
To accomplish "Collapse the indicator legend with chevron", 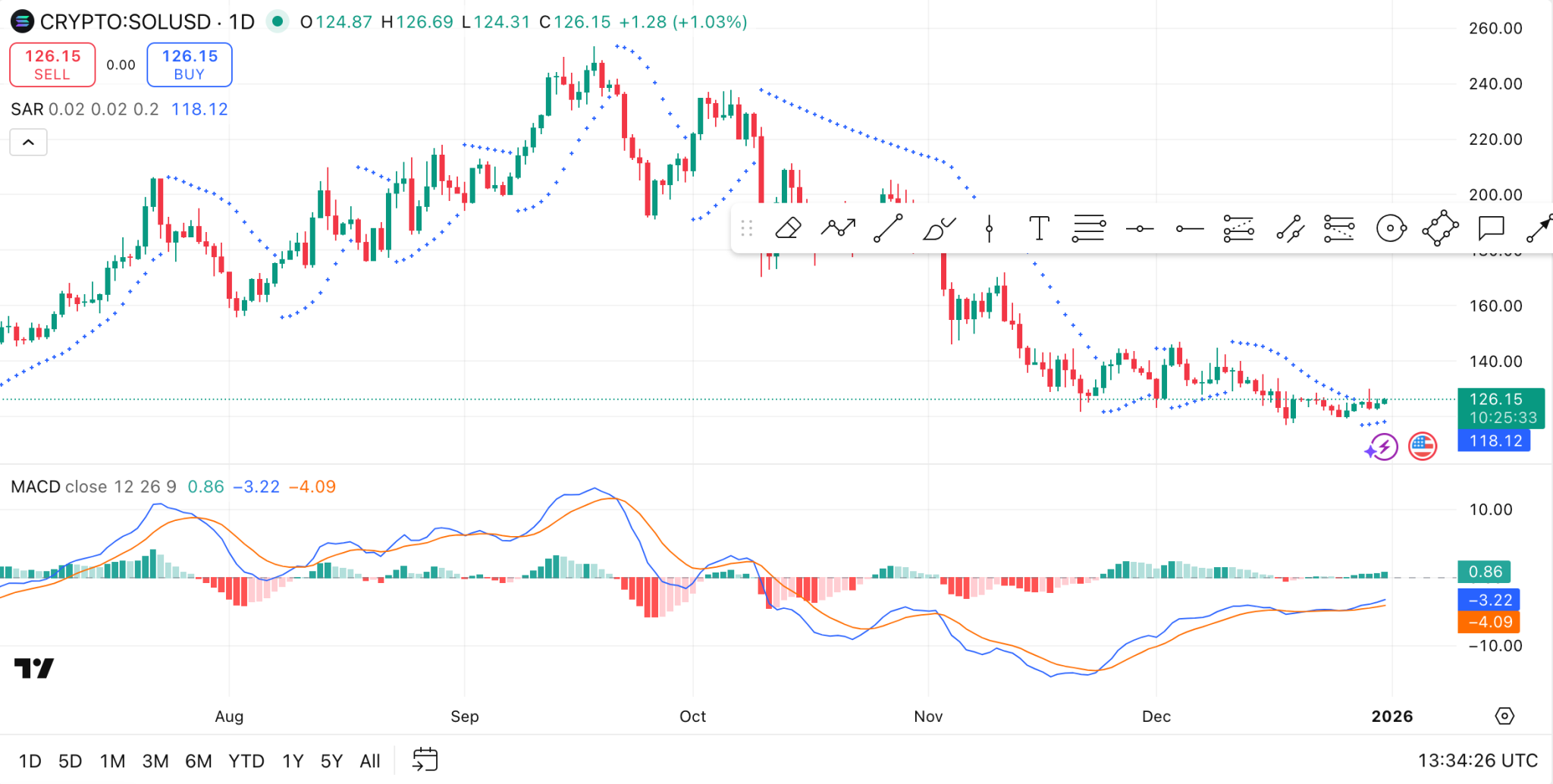I will tap(28, 142).
